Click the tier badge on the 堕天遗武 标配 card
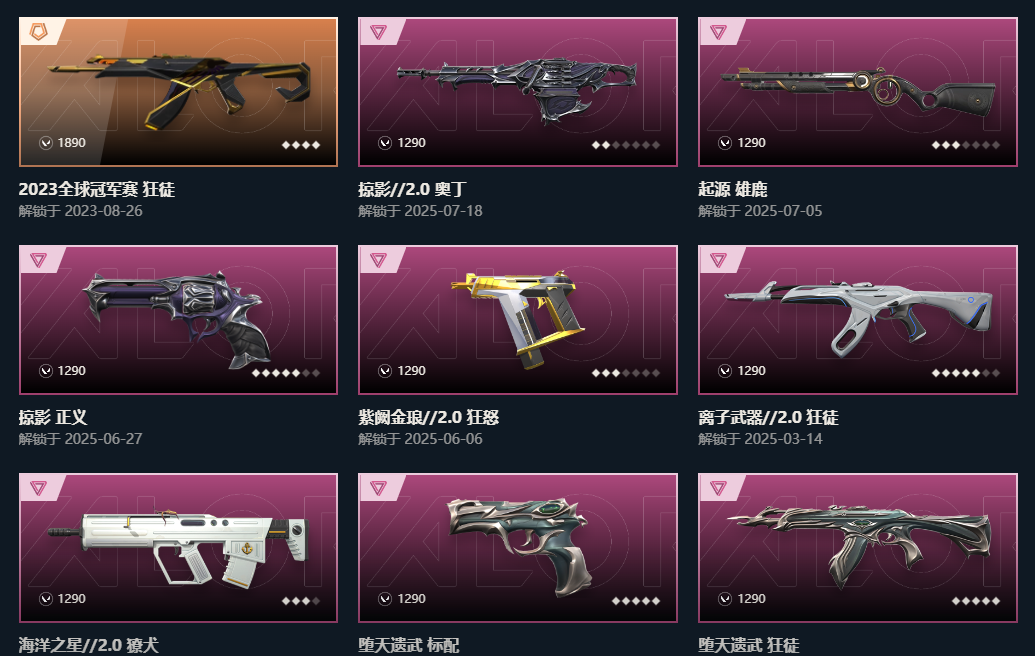The width and height of the screenshot is (1035, 656). pos(378,488)
